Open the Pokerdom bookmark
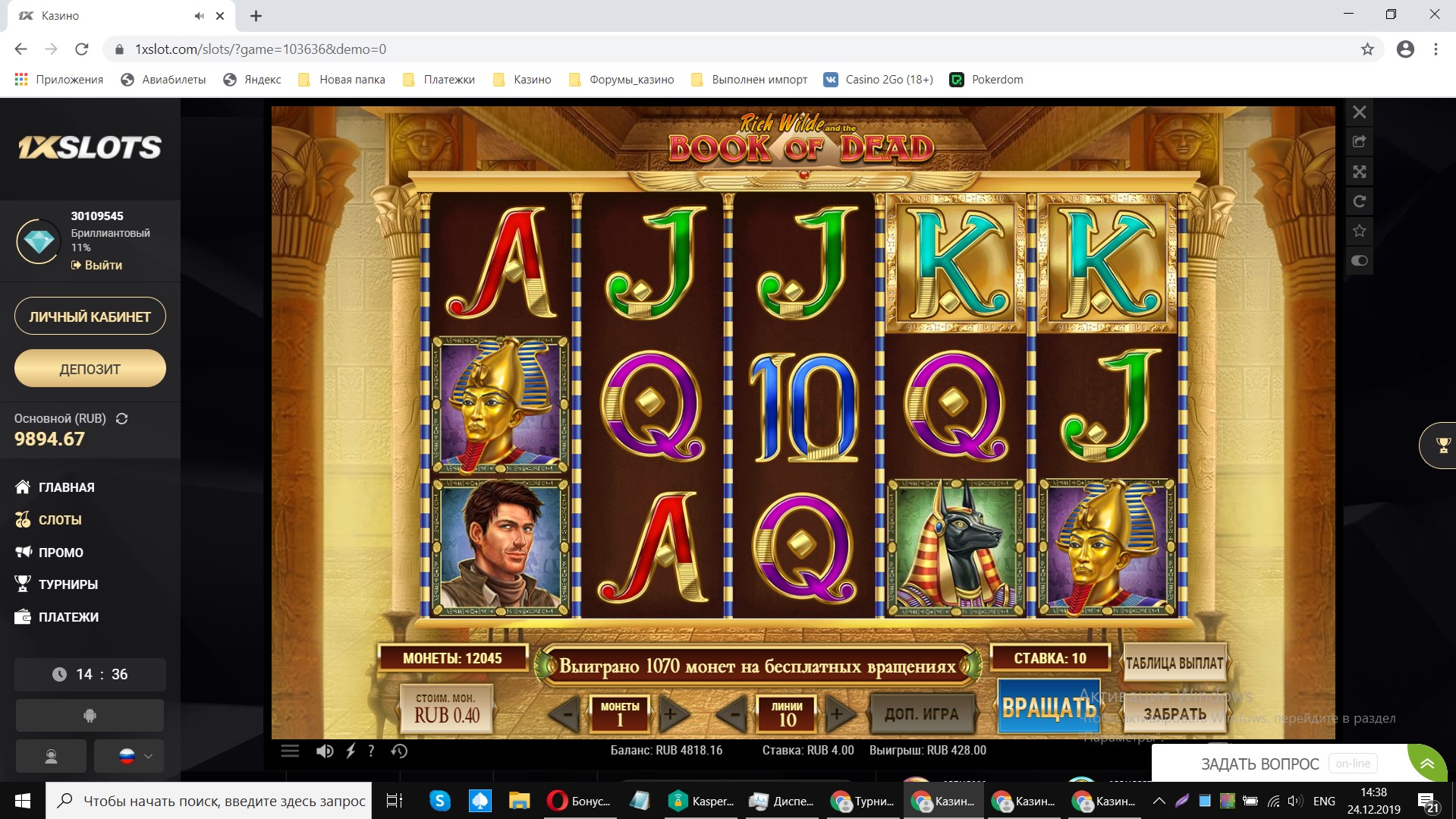Image resolution: width=1456 pixels, height=819 pixels. (986, 80)
